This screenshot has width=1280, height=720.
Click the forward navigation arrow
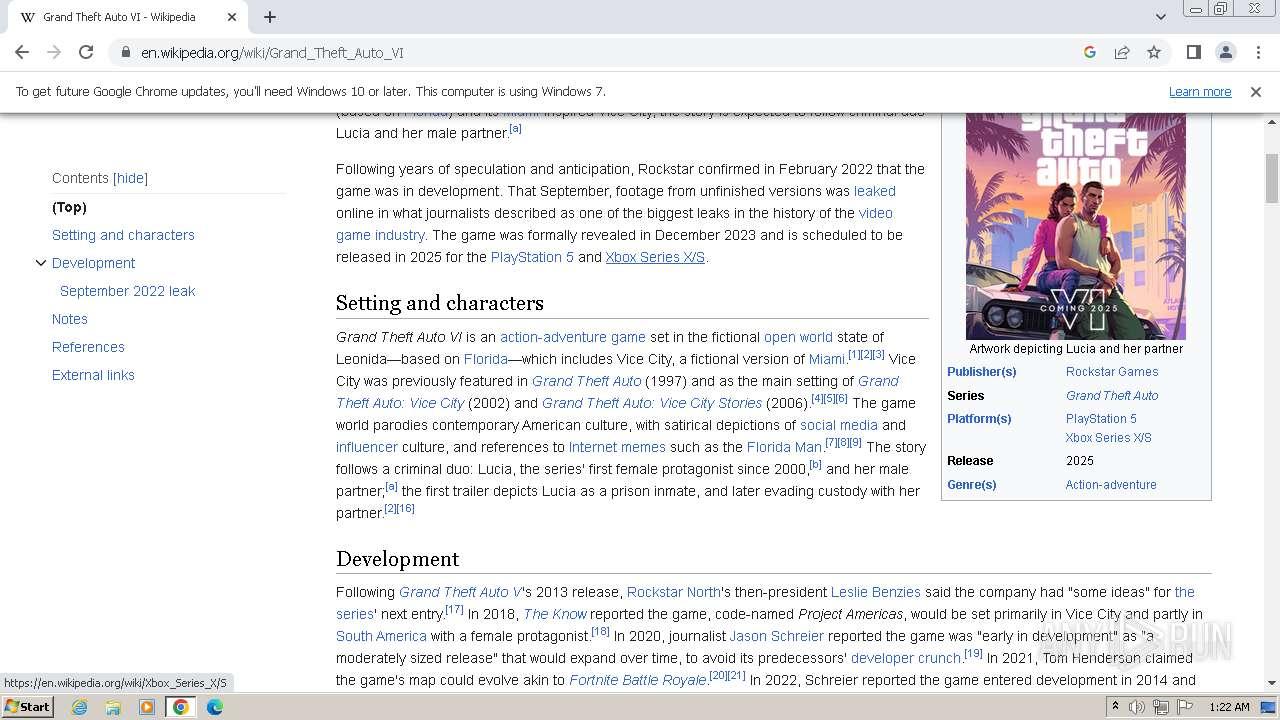click(54, 52)
